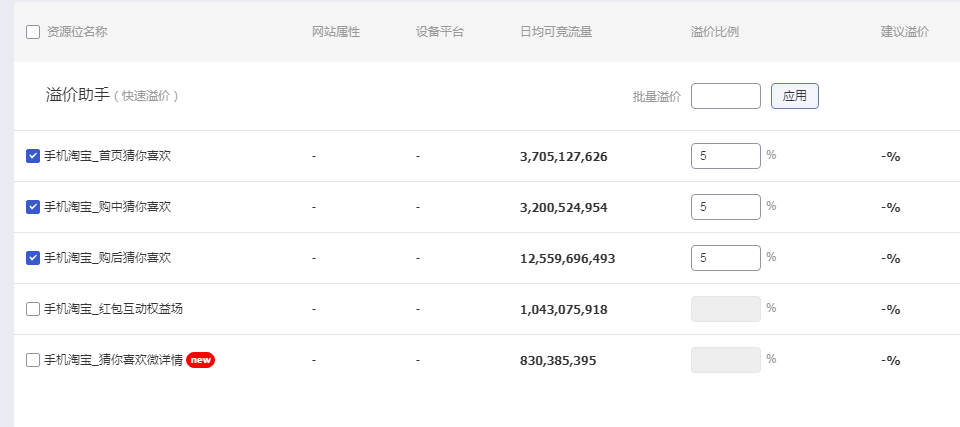The height and width of the screenshot is (427, 960).
Task: Click traffic value 12,559,696,493
Action: 568,259
